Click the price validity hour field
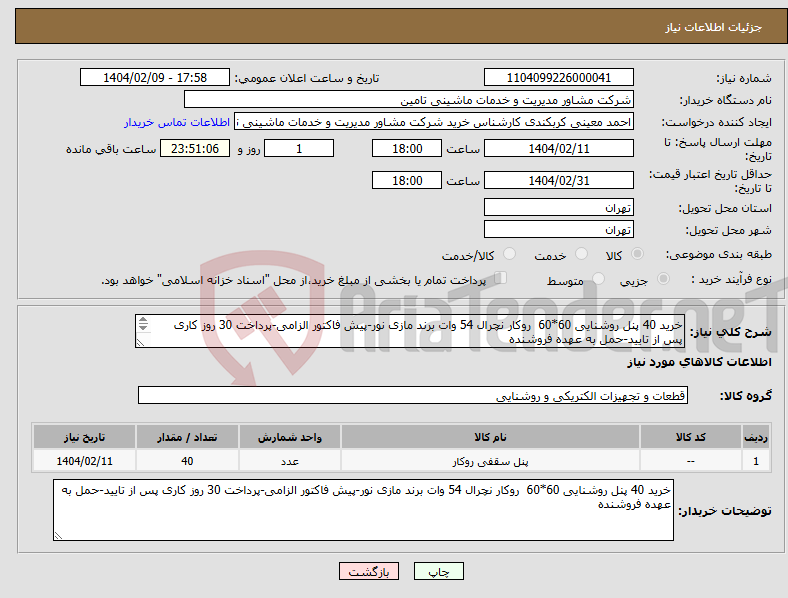 pos(407,180)
